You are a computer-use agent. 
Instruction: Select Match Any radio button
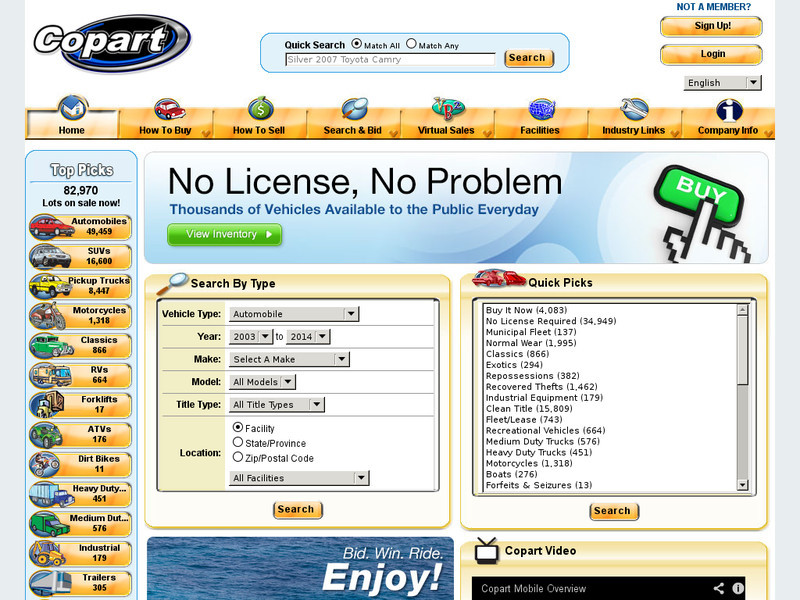(411, 44)
